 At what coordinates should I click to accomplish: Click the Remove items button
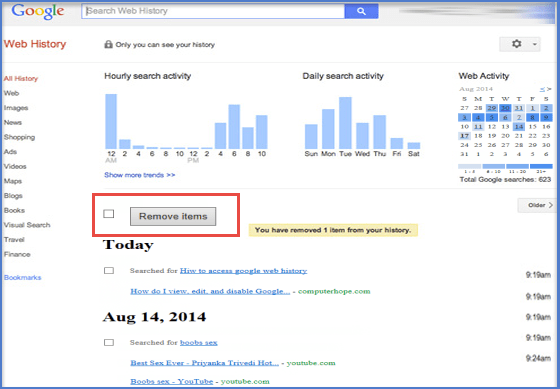click(x=173, y=216)
